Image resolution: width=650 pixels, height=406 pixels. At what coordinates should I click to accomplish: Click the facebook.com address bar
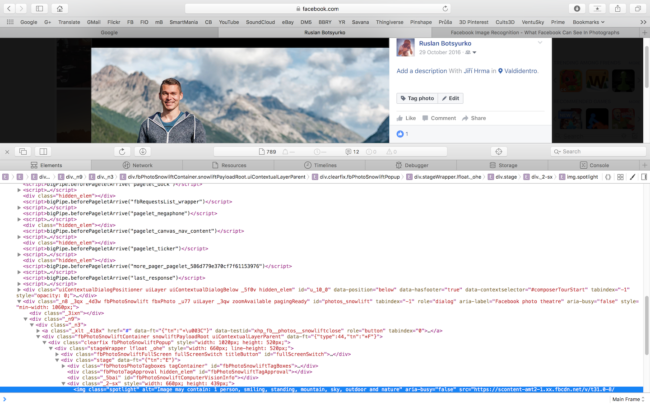tap(318, 8)
